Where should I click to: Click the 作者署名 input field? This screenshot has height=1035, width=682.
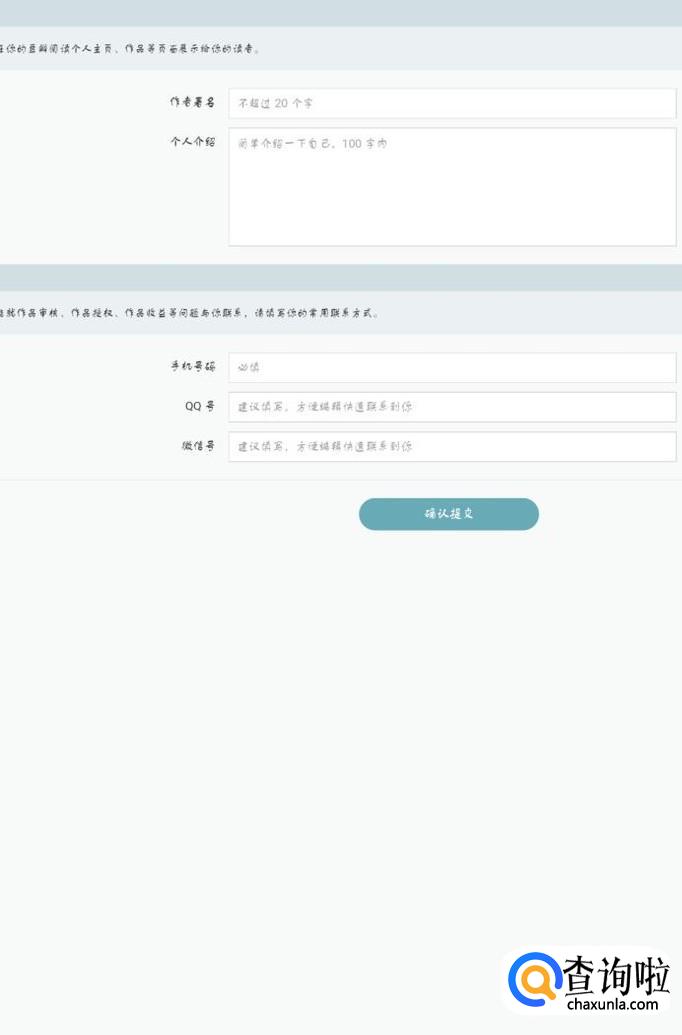tap(452, 103)
